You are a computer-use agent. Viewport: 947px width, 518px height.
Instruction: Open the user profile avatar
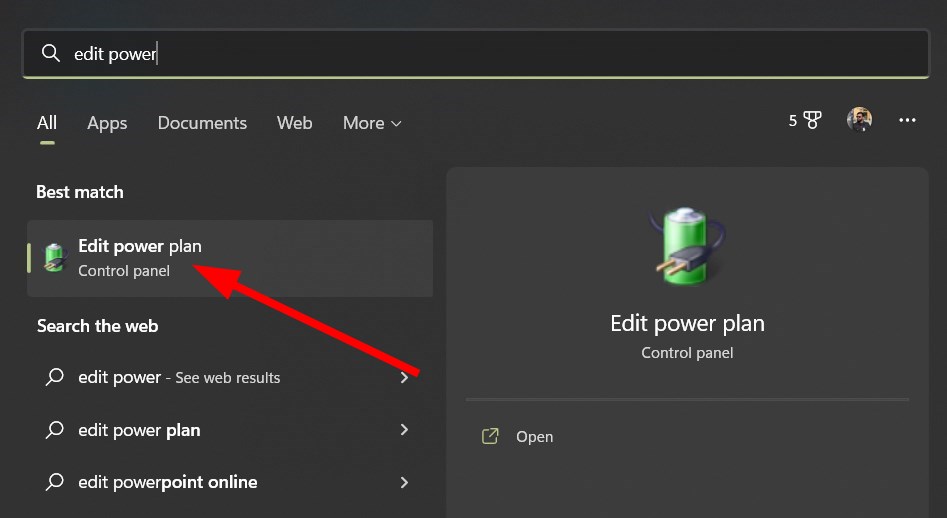point(859,120)
